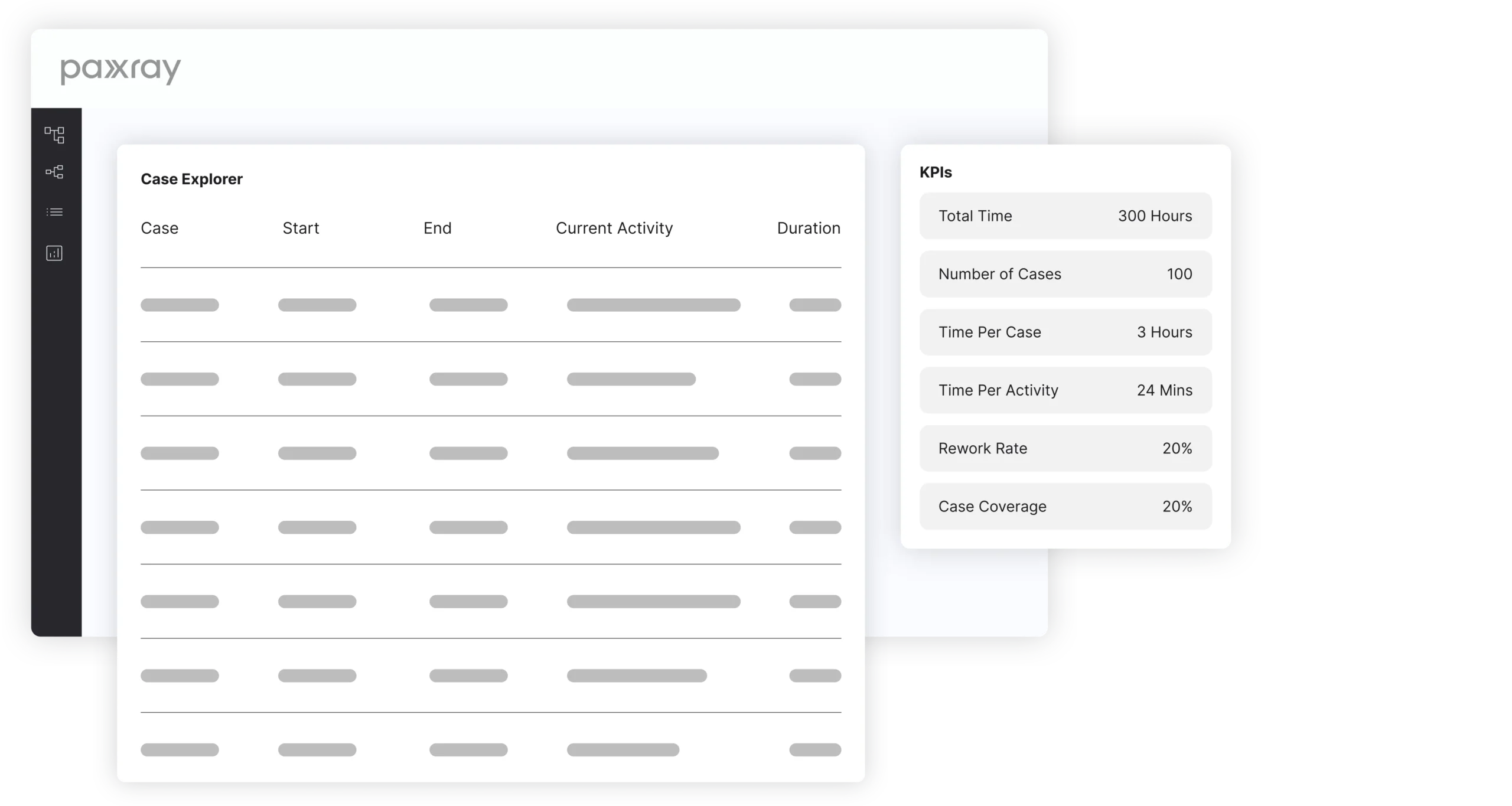This screenshot has width=1512, height=806.
Task: Open the bar chart analytics icon
Action: click(54, 253)
